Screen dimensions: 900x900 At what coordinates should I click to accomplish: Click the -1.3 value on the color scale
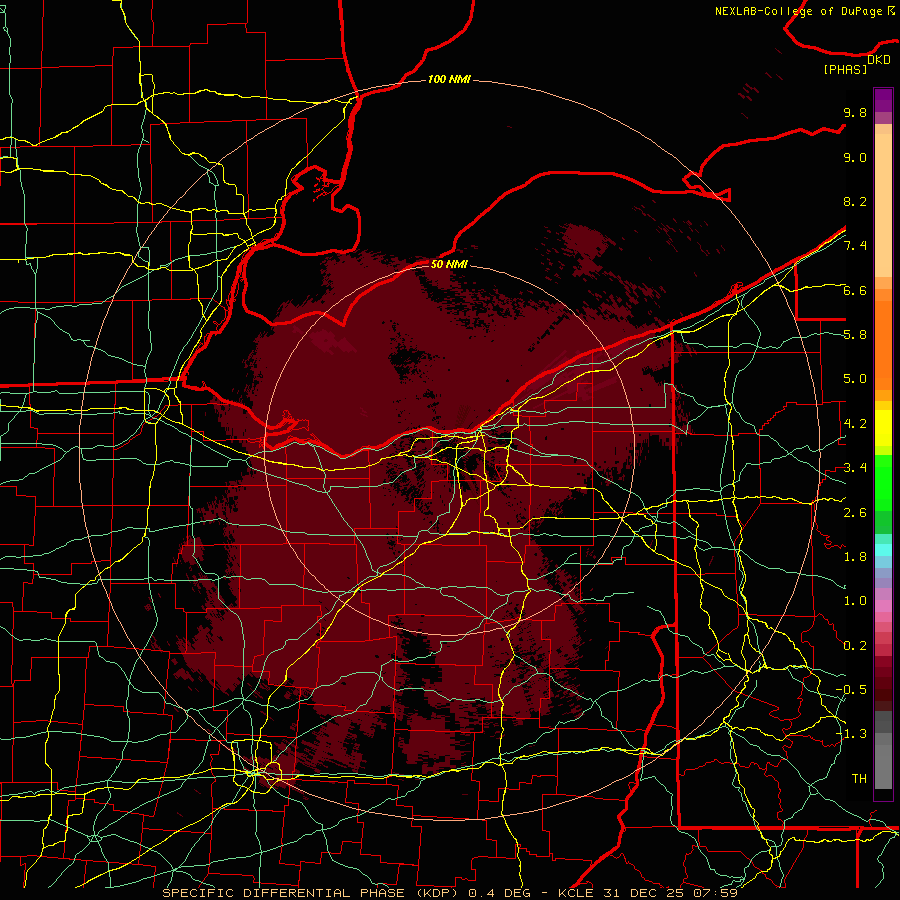(851, 734)
